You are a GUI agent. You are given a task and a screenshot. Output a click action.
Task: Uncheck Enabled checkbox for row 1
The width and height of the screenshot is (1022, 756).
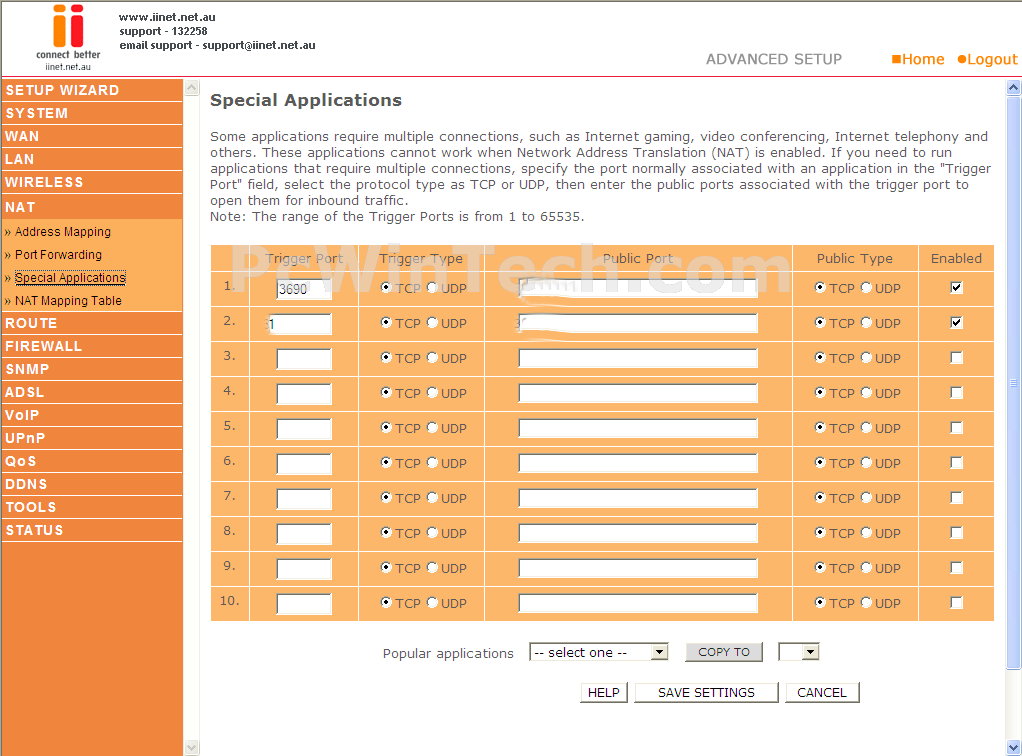point(956,287)
